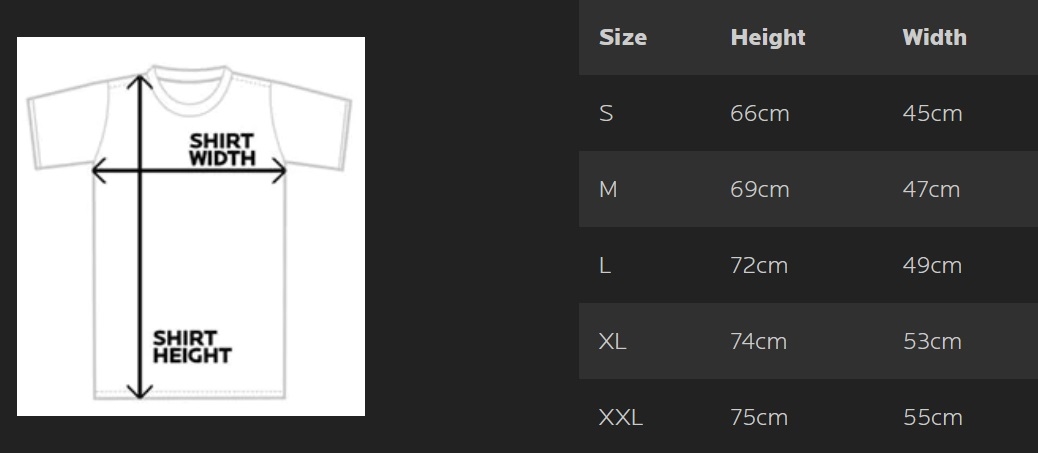Click the 75cm height value

click(x=759, y=418)
